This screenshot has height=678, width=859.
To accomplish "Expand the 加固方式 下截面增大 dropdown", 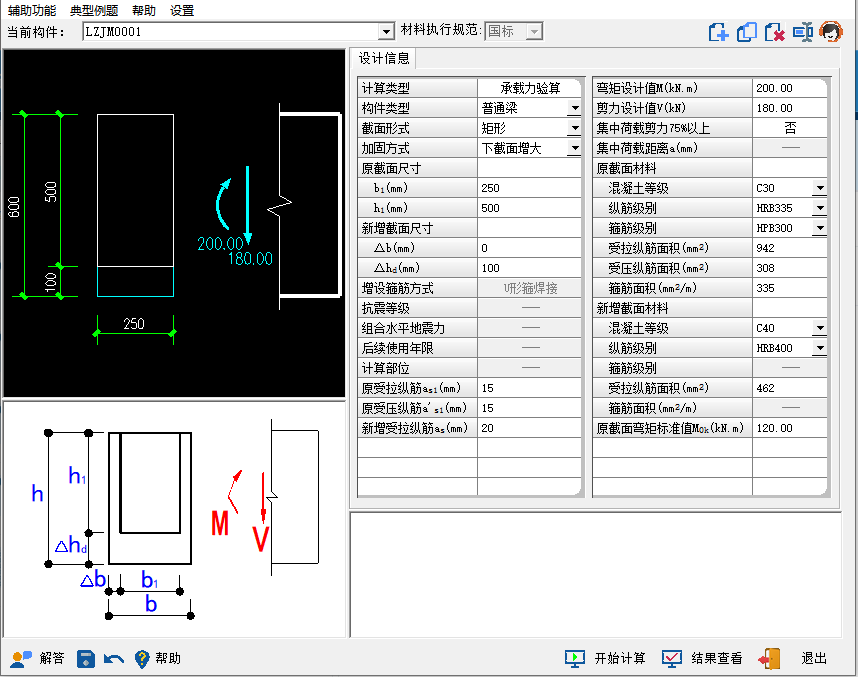I will coord(574,148).
